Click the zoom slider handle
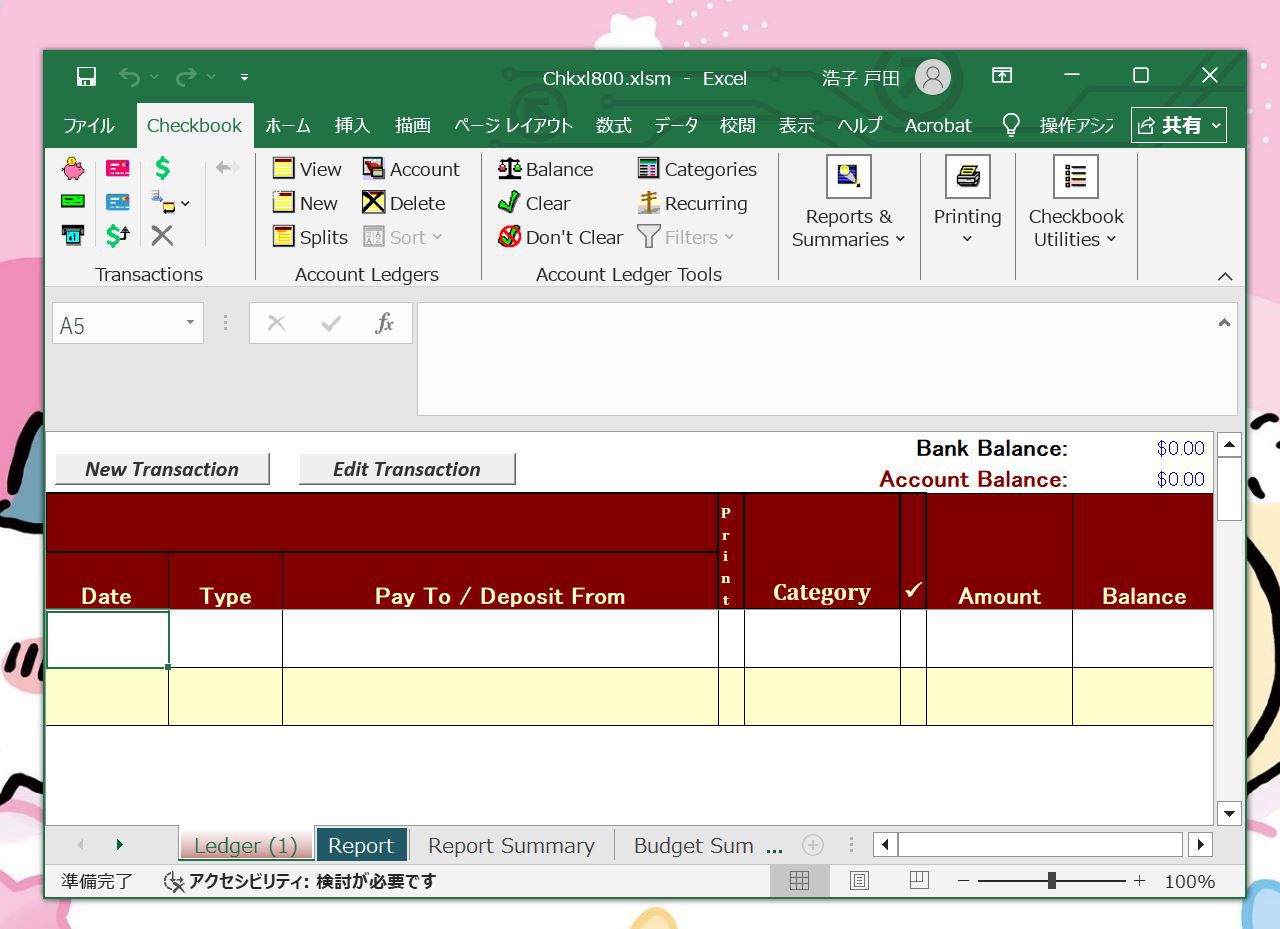The width and height of the screenshot is (1280, 929). click(x=1051, y=880)
